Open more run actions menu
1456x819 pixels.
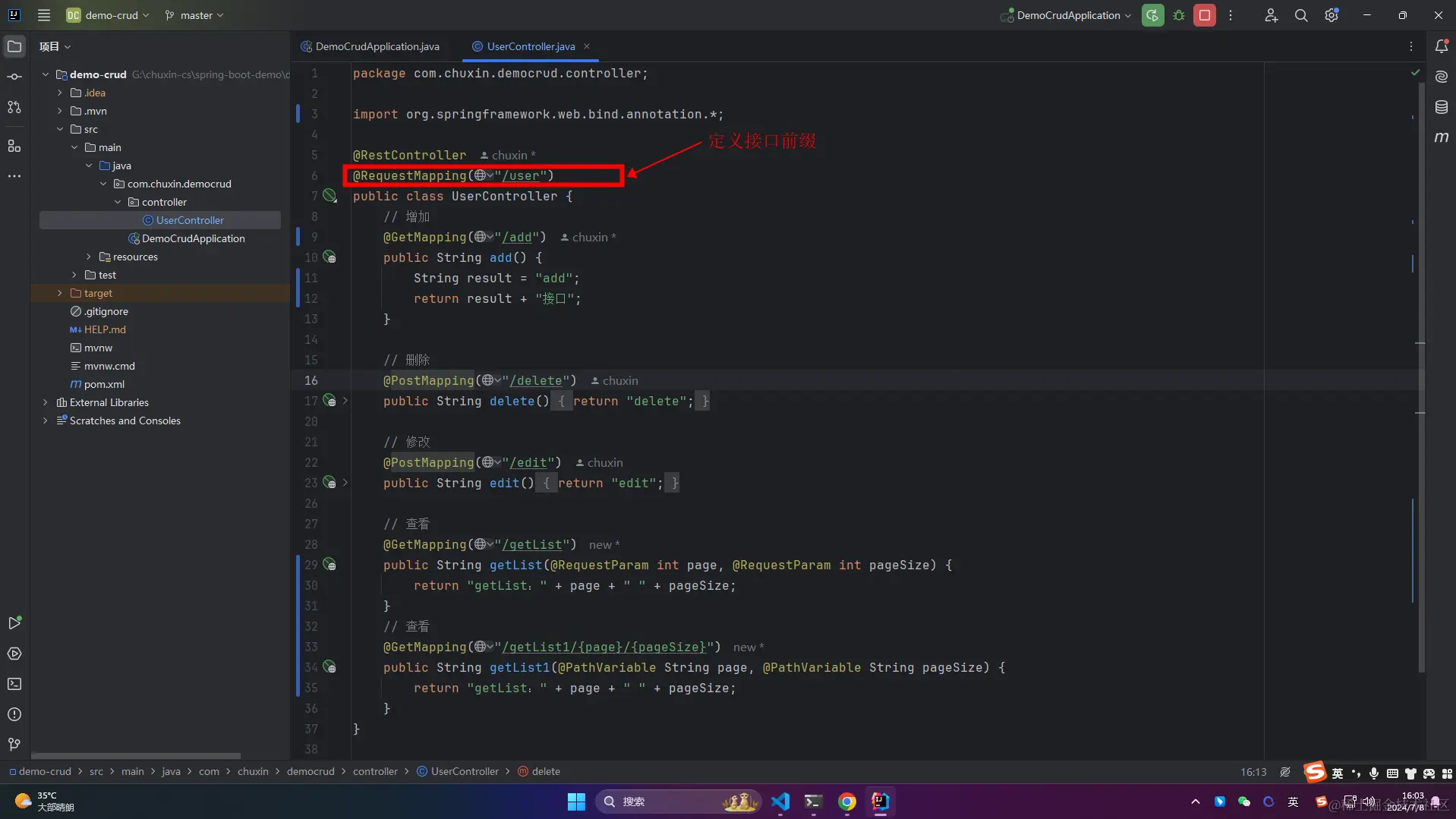click(1231, 15)
